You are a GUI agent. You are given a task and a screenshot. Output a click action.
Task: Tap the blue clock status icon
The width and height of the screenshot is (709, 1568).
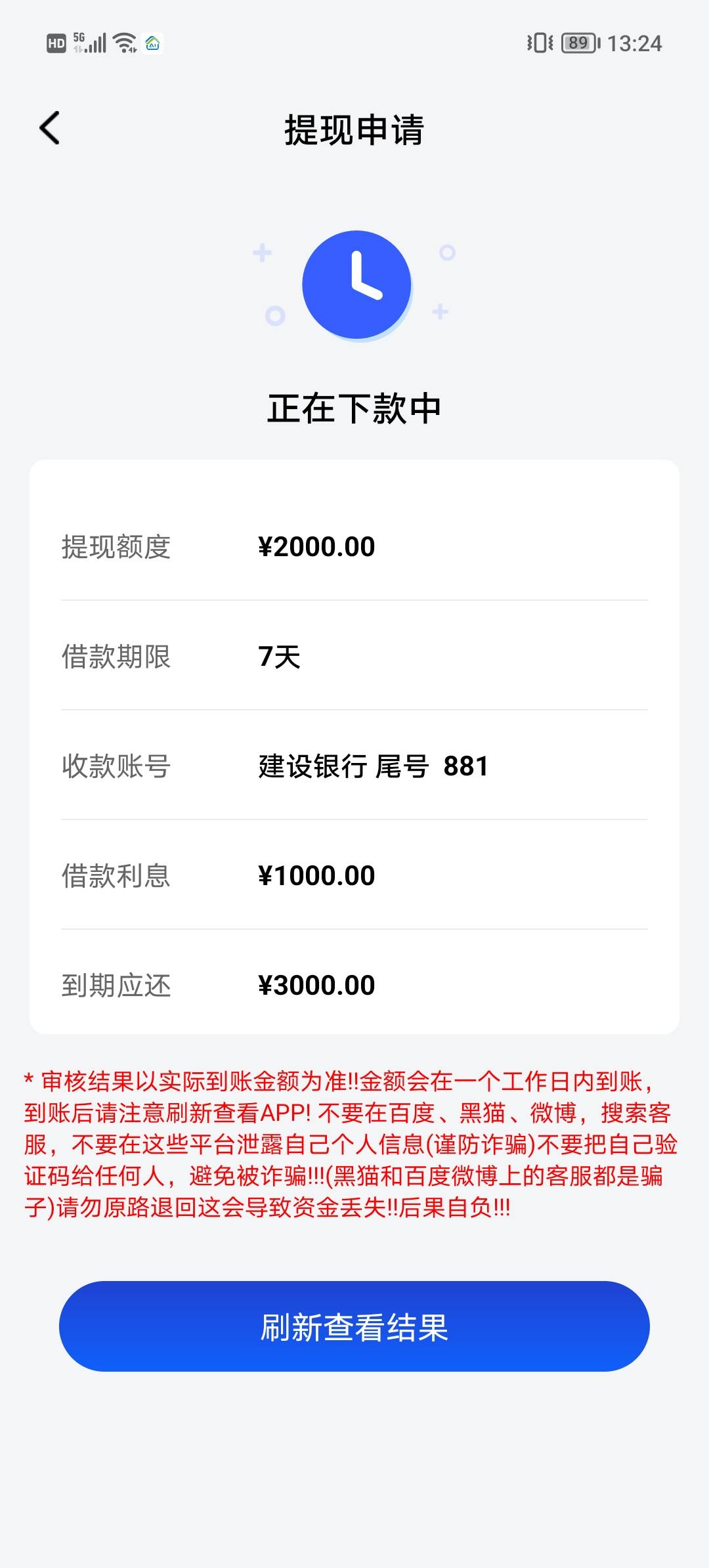click(x=356, y=284)
